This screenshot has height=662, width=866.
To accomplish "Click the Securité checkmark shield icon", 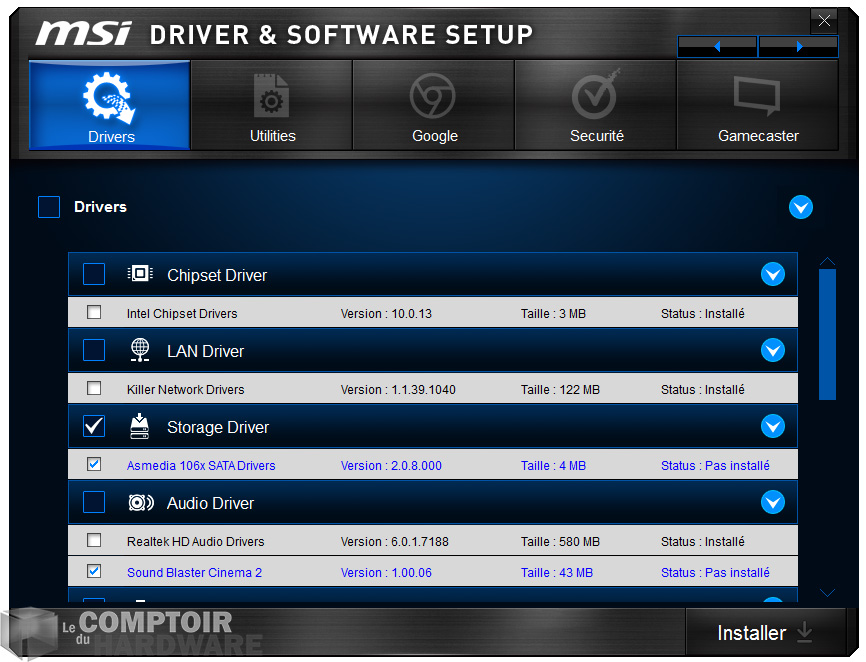I will [x=595, y=95].
